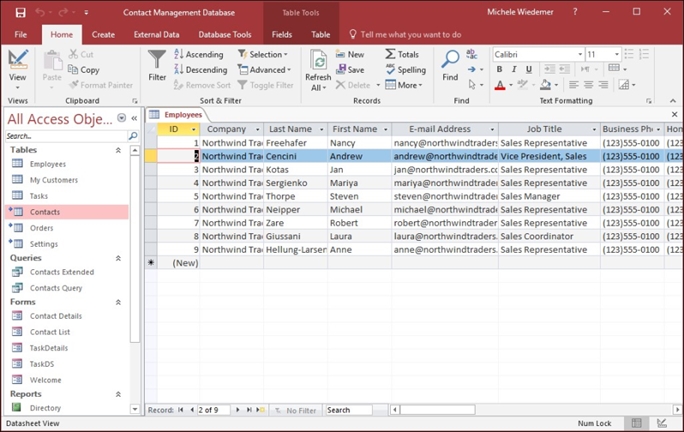Open the File tab
684x432 pixels.
point(21,34)
